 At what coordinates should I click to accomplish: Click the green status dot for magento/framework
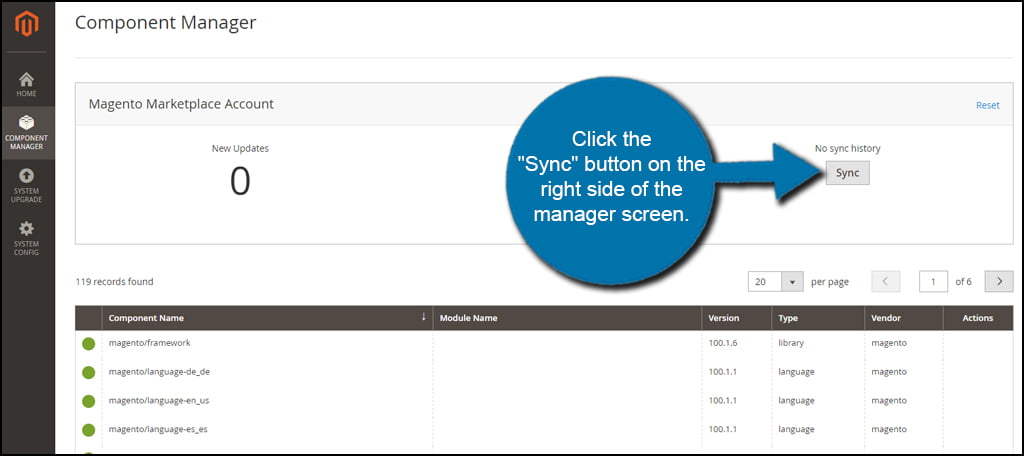(89, 344)
